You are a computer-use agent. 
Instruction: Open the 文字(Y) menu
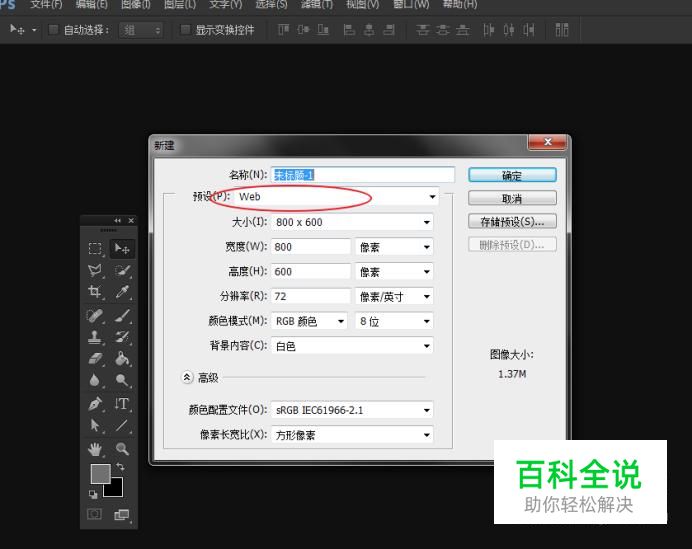(x=226, y=4)
